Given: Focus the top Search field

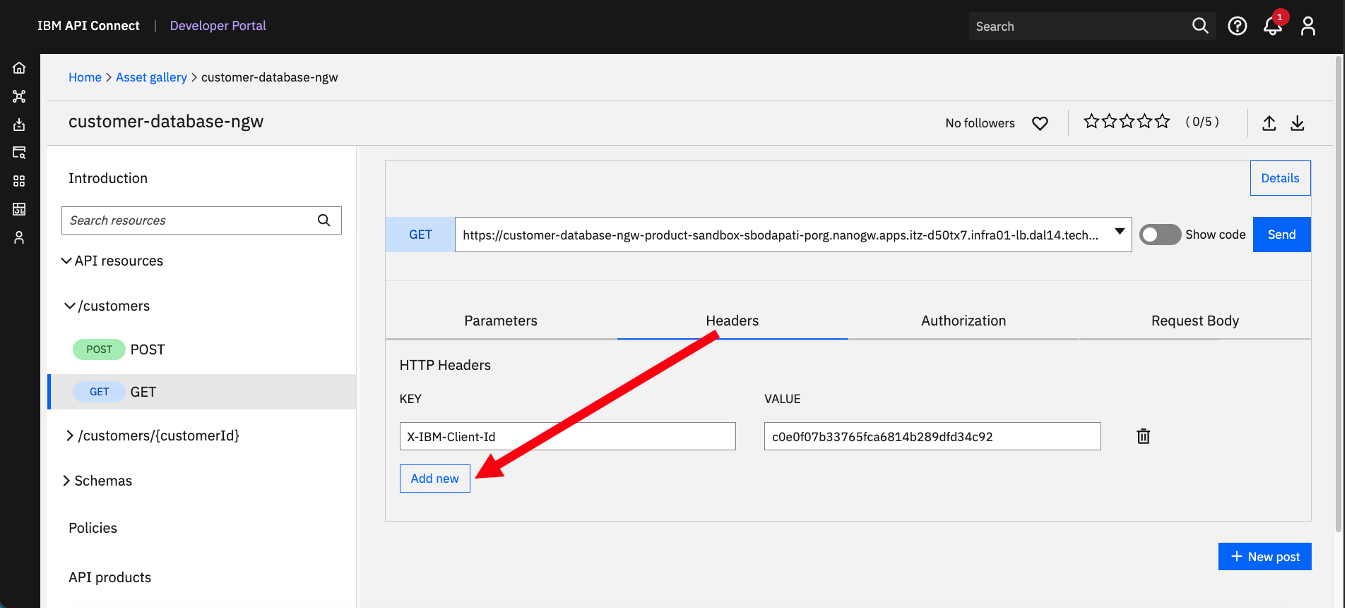Looking at the screenshot, I should tap(1078, 26).
